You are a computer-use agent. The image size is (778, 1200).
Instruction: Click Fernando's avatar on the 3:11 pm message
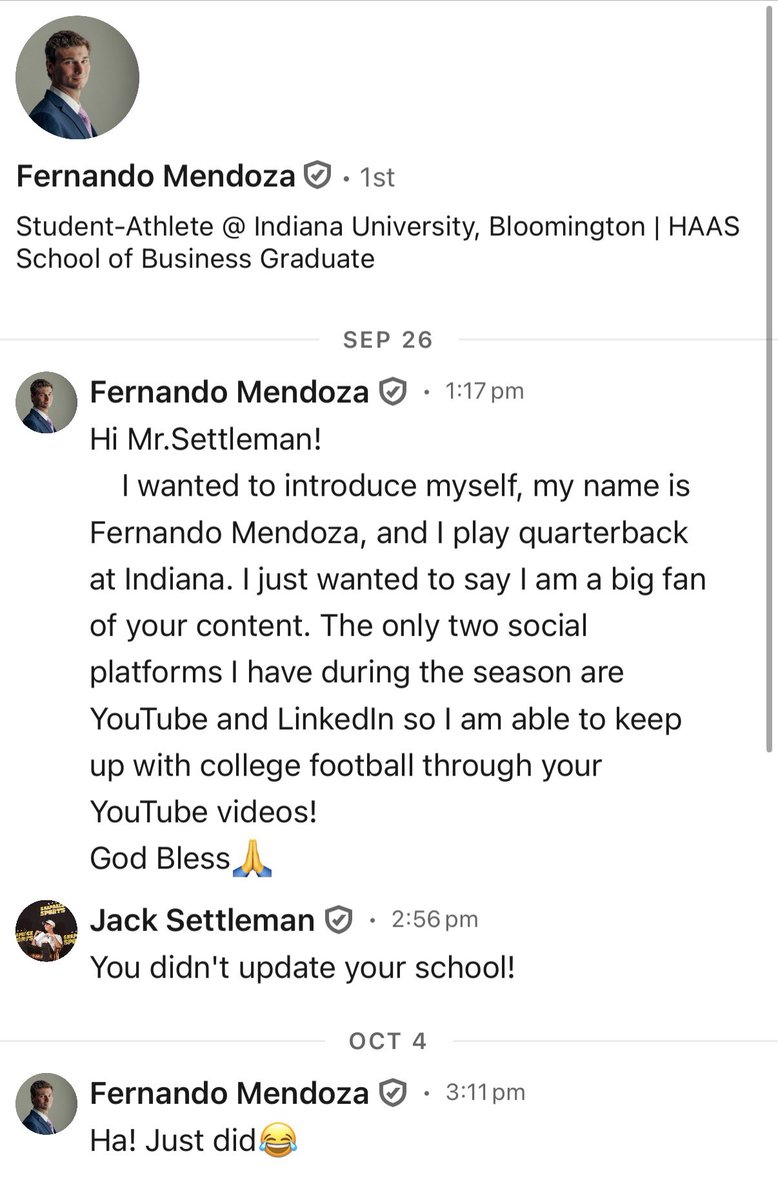coord(46,1104)
